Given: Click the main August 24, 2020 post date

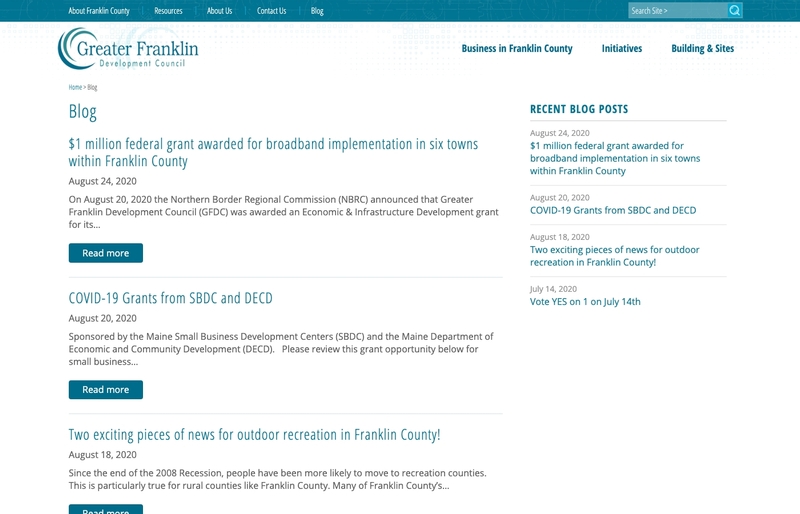Looking at the screenshot, I should 103,181.
